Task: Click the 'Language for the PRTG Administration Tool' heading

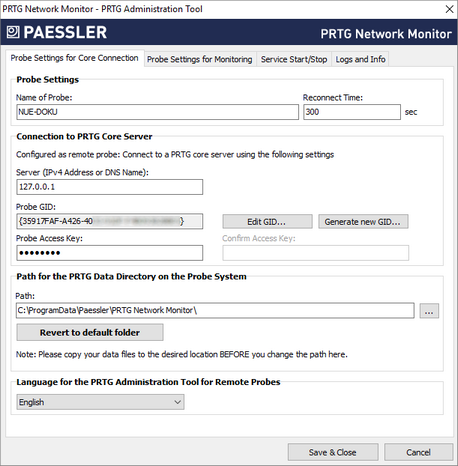Action: (148, 382)
